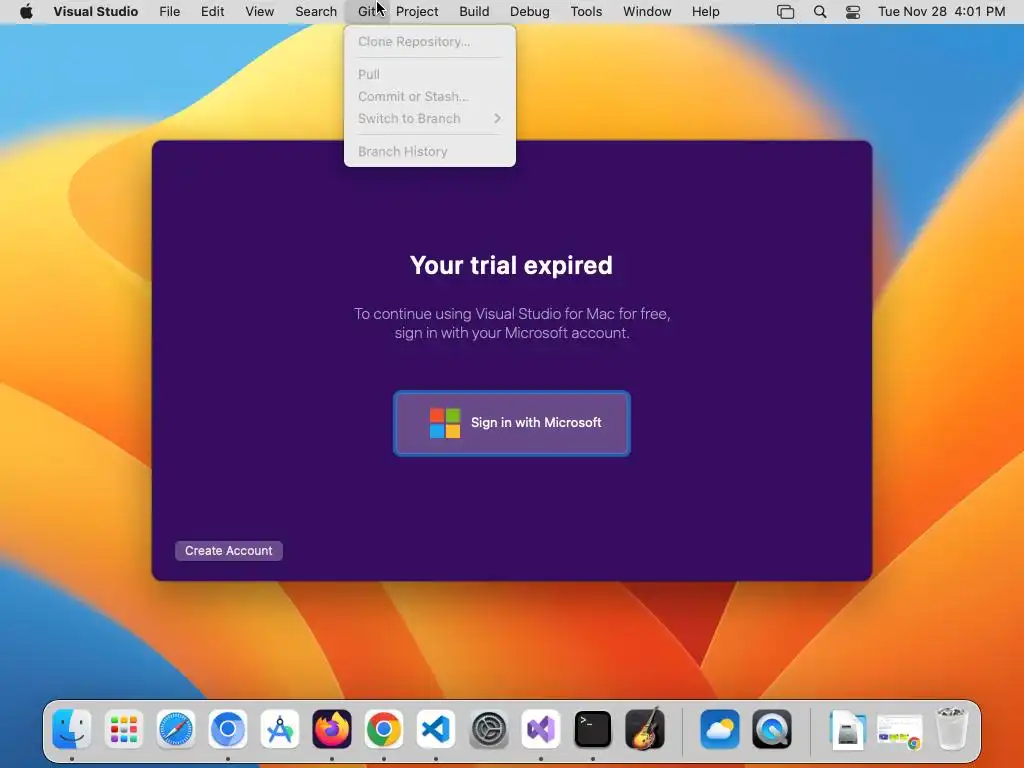Select Branch History in the Git menu
This screenshot has height=768, width=1024.
[x=430, y=152]
